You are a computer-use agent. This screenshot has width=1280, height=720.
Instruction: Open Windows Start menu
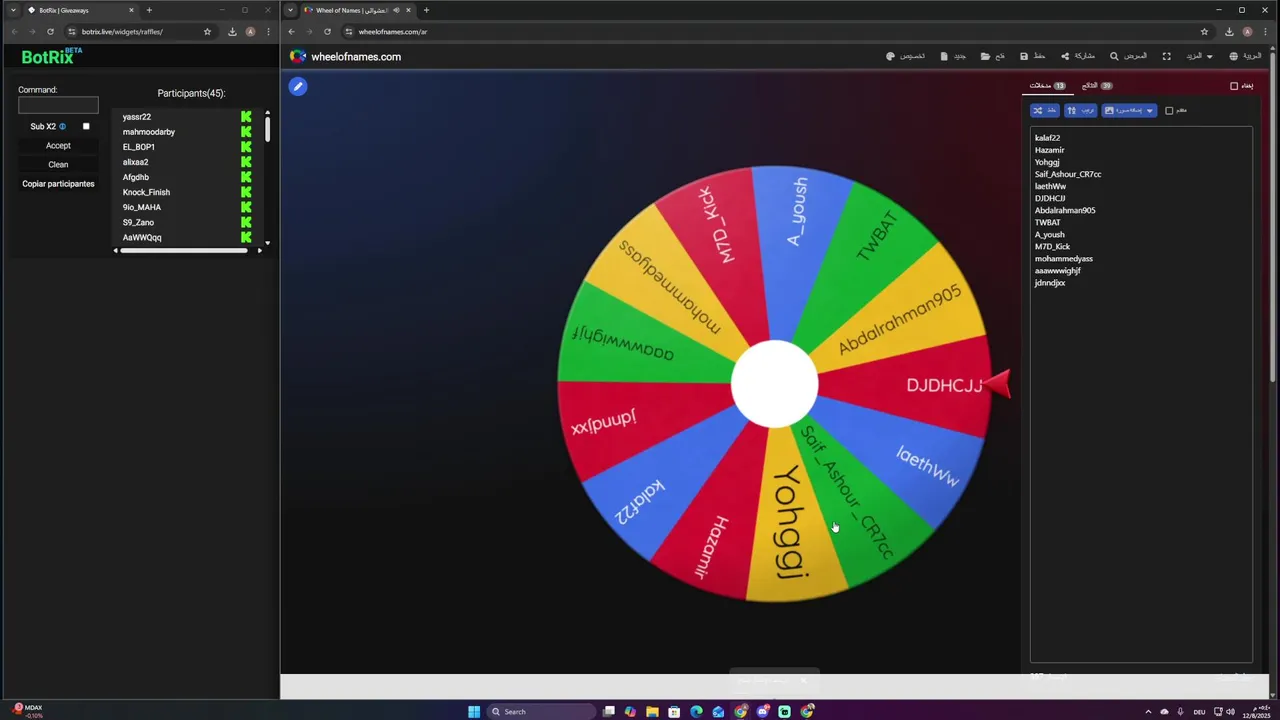pos(474,712)
